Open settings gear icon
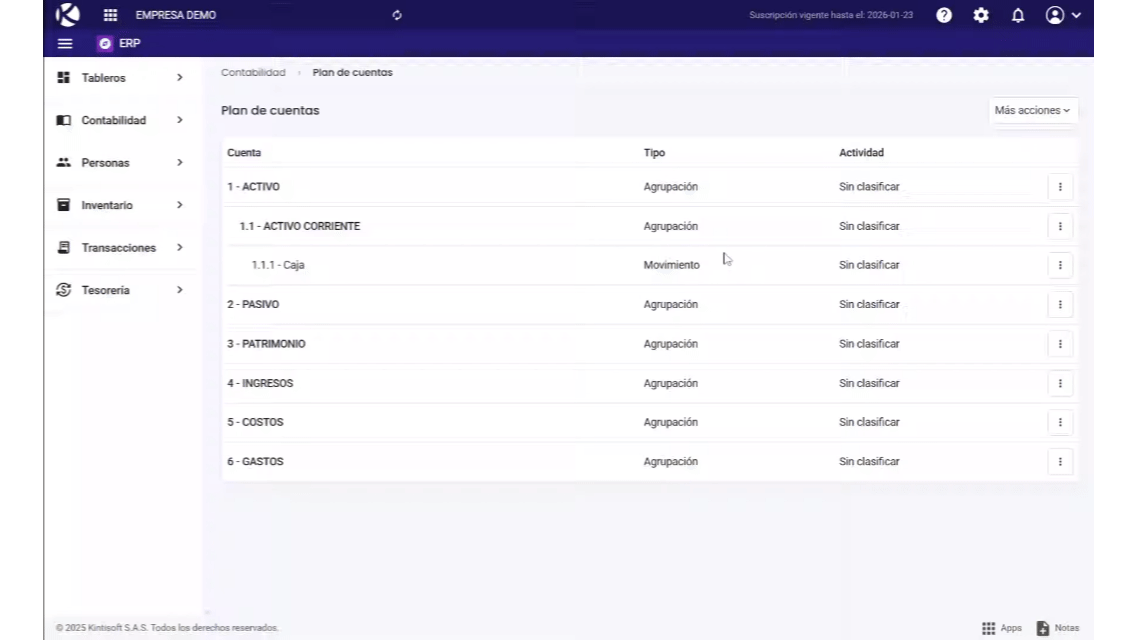Image resolution: width=1138 pixels, height=640 pixels. (981, 15)
